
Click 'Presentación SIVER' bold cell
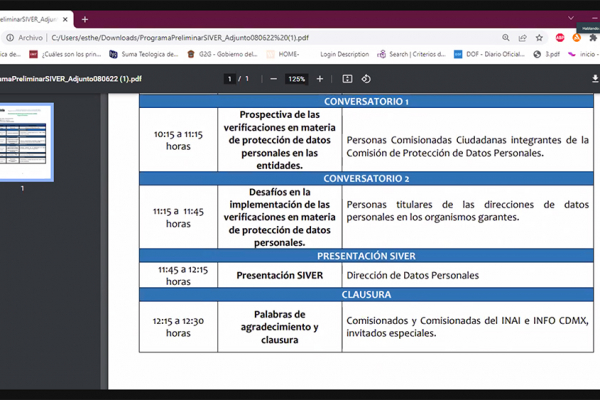click(280, 275)
